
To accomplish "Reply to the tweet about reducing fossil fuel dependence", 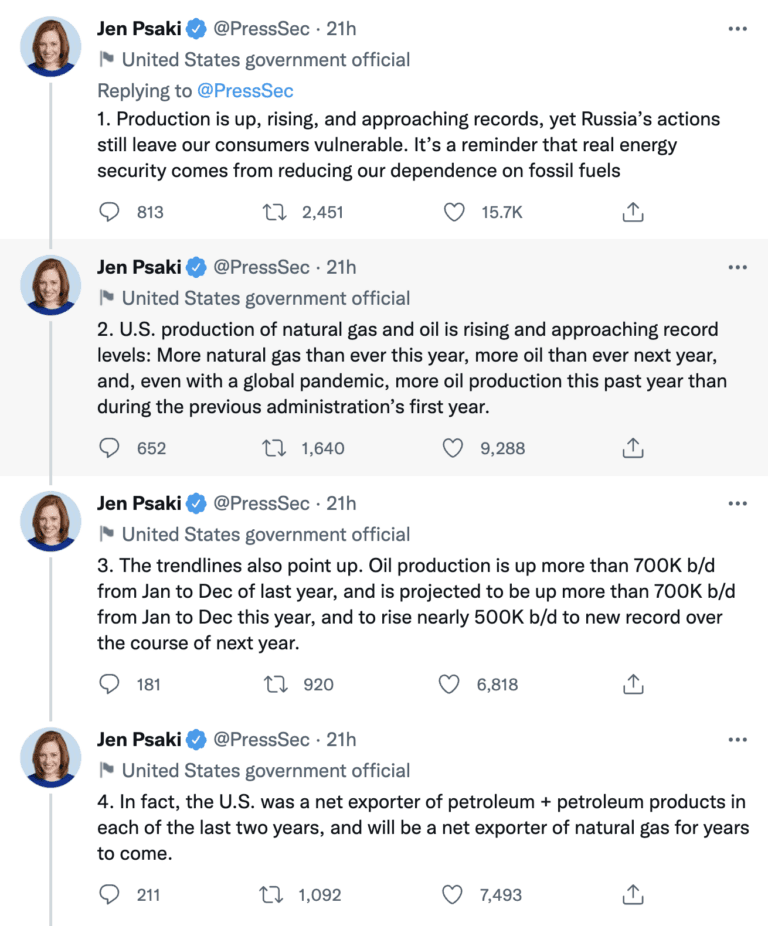I will (110, 212).
